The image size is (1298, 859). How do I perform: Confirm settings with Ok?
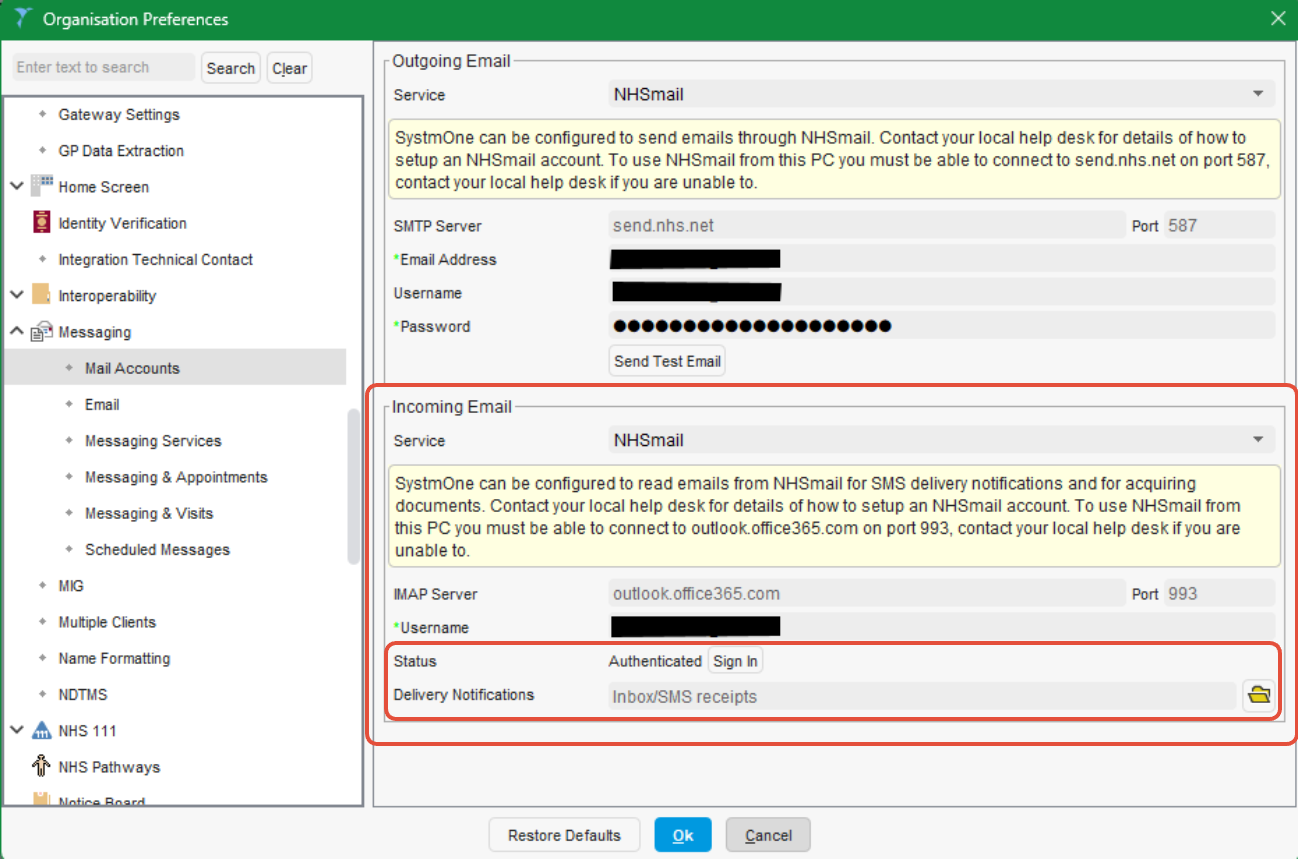[x=682, y=834]
